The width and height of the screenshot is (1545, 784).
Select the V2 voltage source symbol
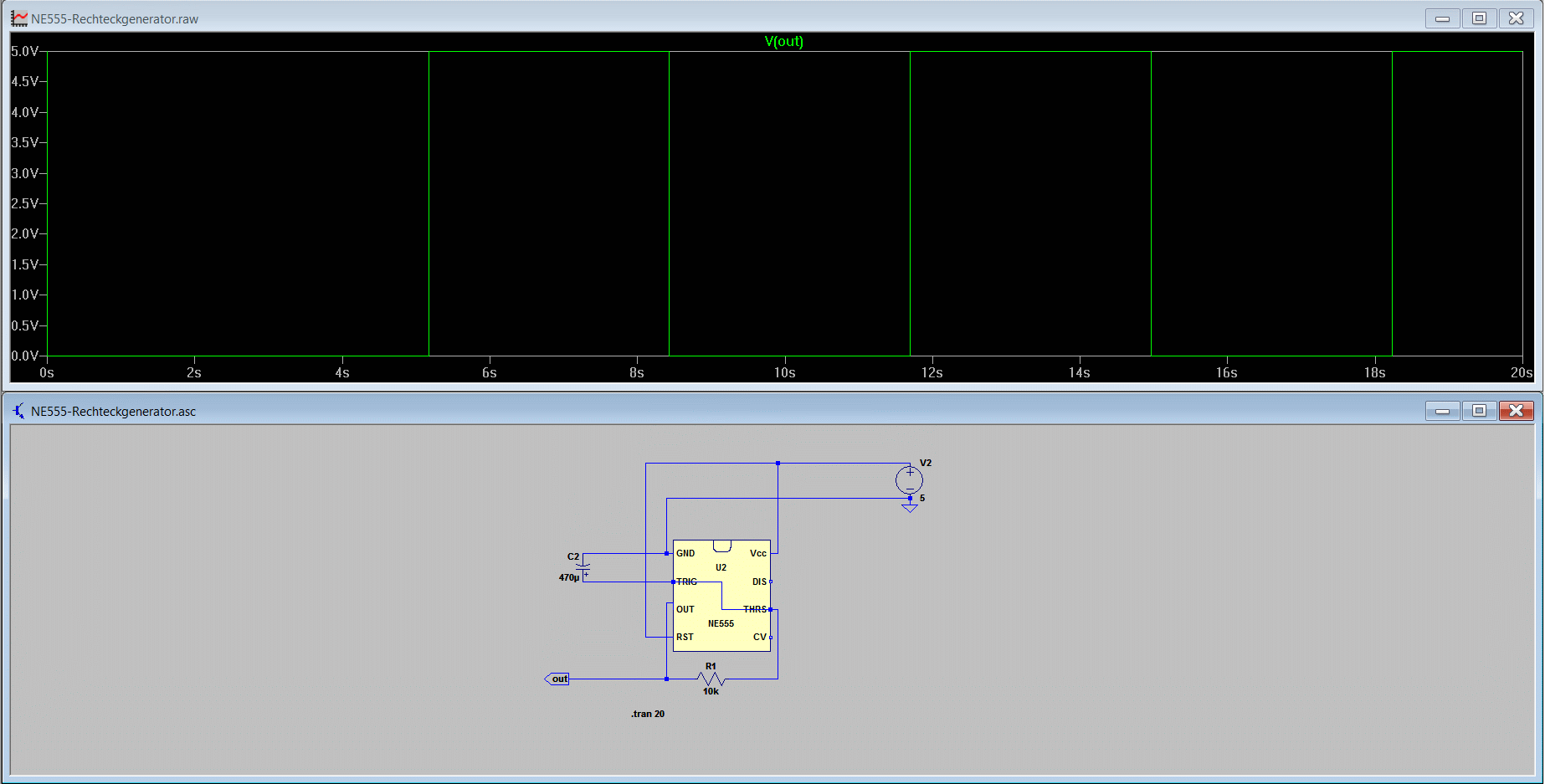coord(910,480)
